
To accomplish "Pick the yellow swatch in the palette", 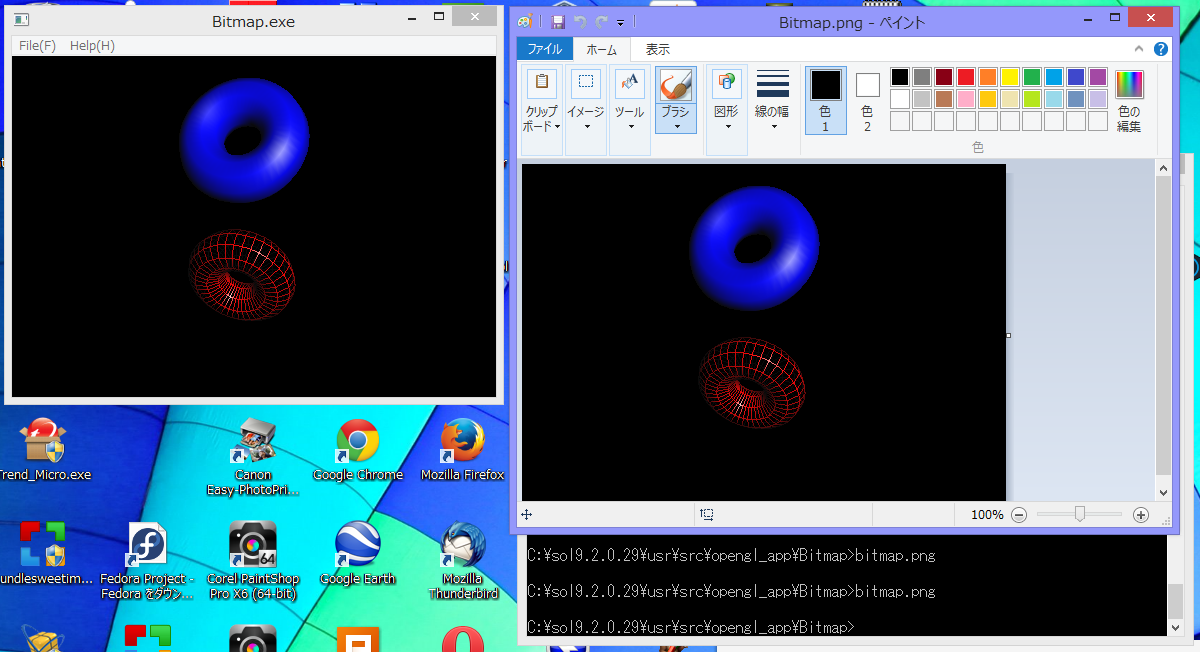I will coord(1010,77).
